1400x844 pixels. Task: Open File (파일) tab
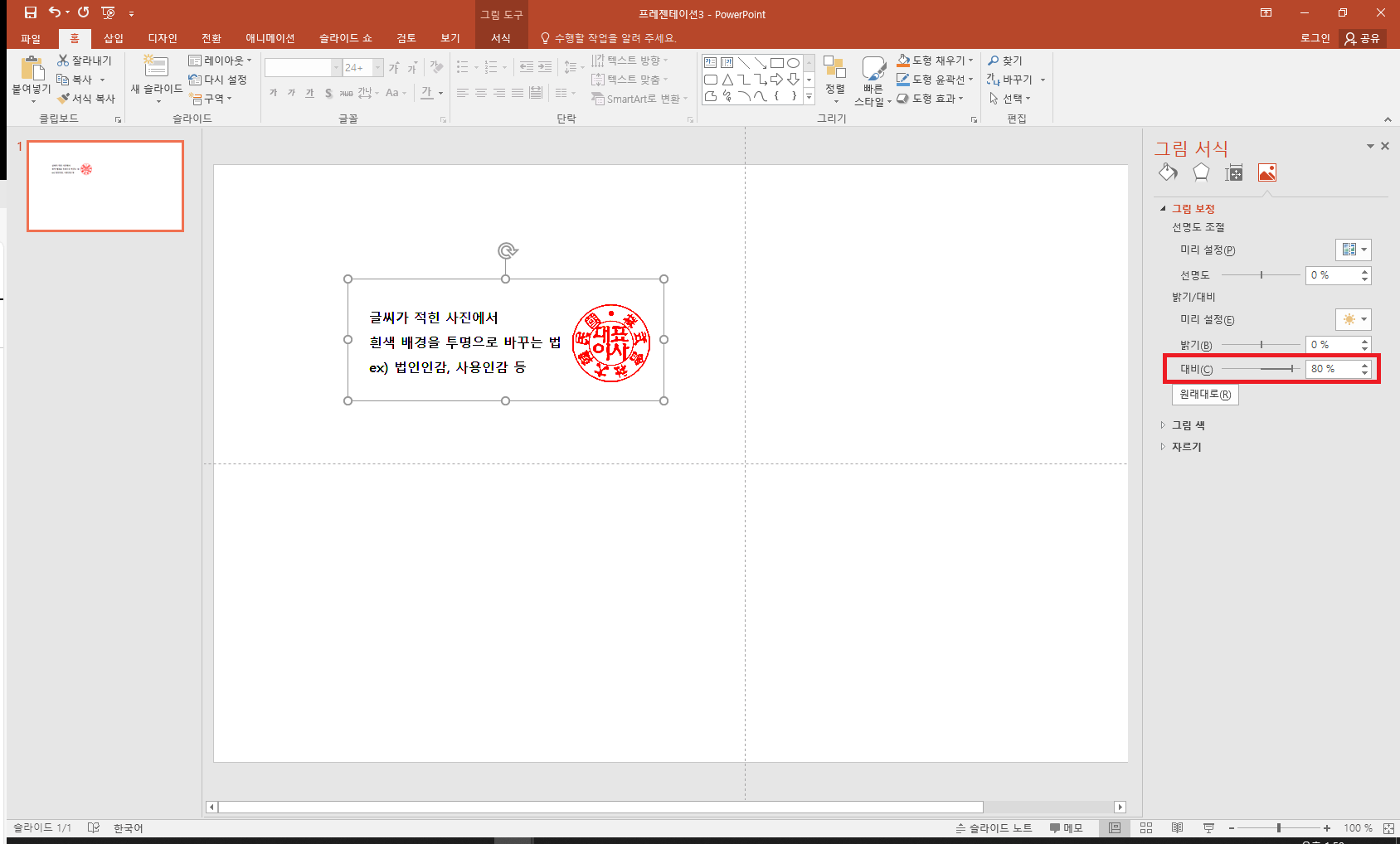[x=31, y=38]
